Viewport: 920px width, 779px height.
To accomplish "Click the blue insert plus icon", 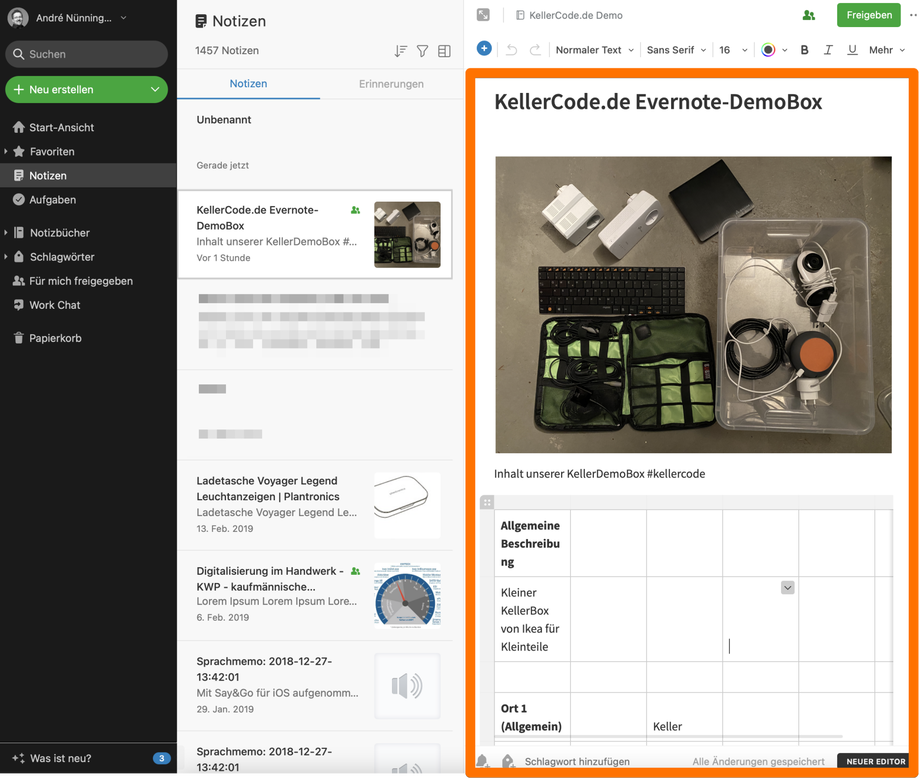I will click(x=484, y=49).
